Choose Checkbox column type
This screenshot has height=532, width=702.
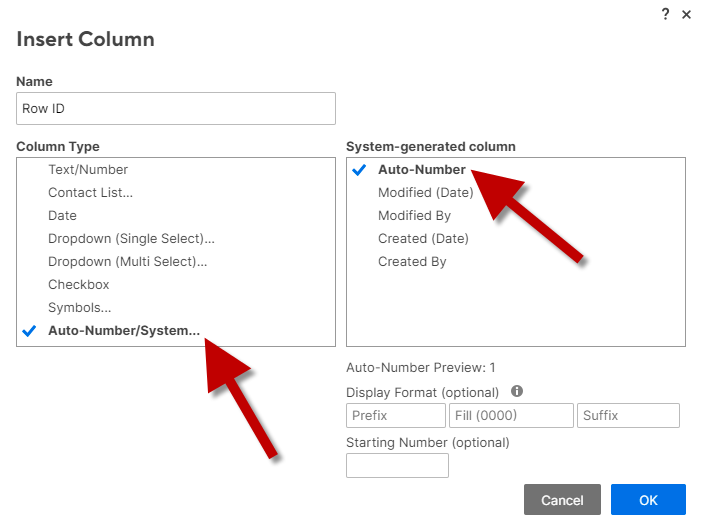[x=79, y=285]
